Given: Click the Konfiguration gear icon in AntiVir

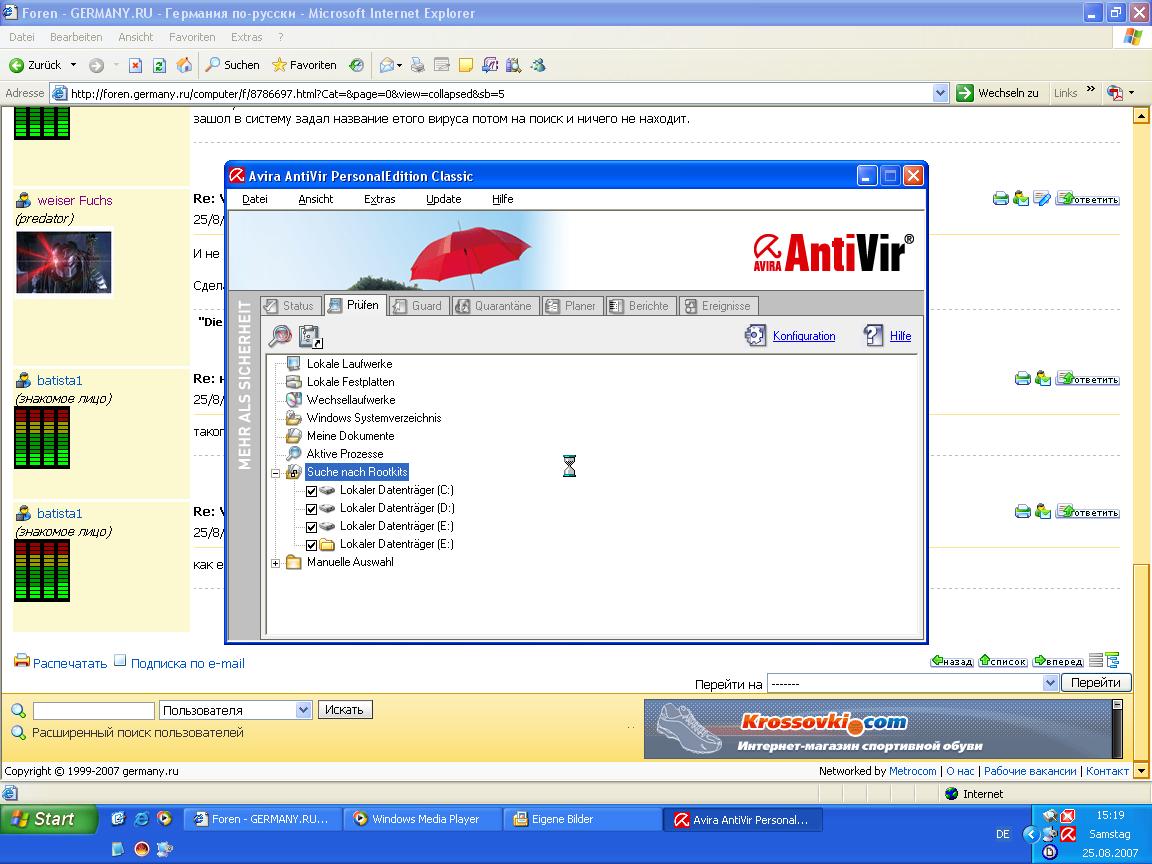Looking at the screenshot, I should pos(755,336).
